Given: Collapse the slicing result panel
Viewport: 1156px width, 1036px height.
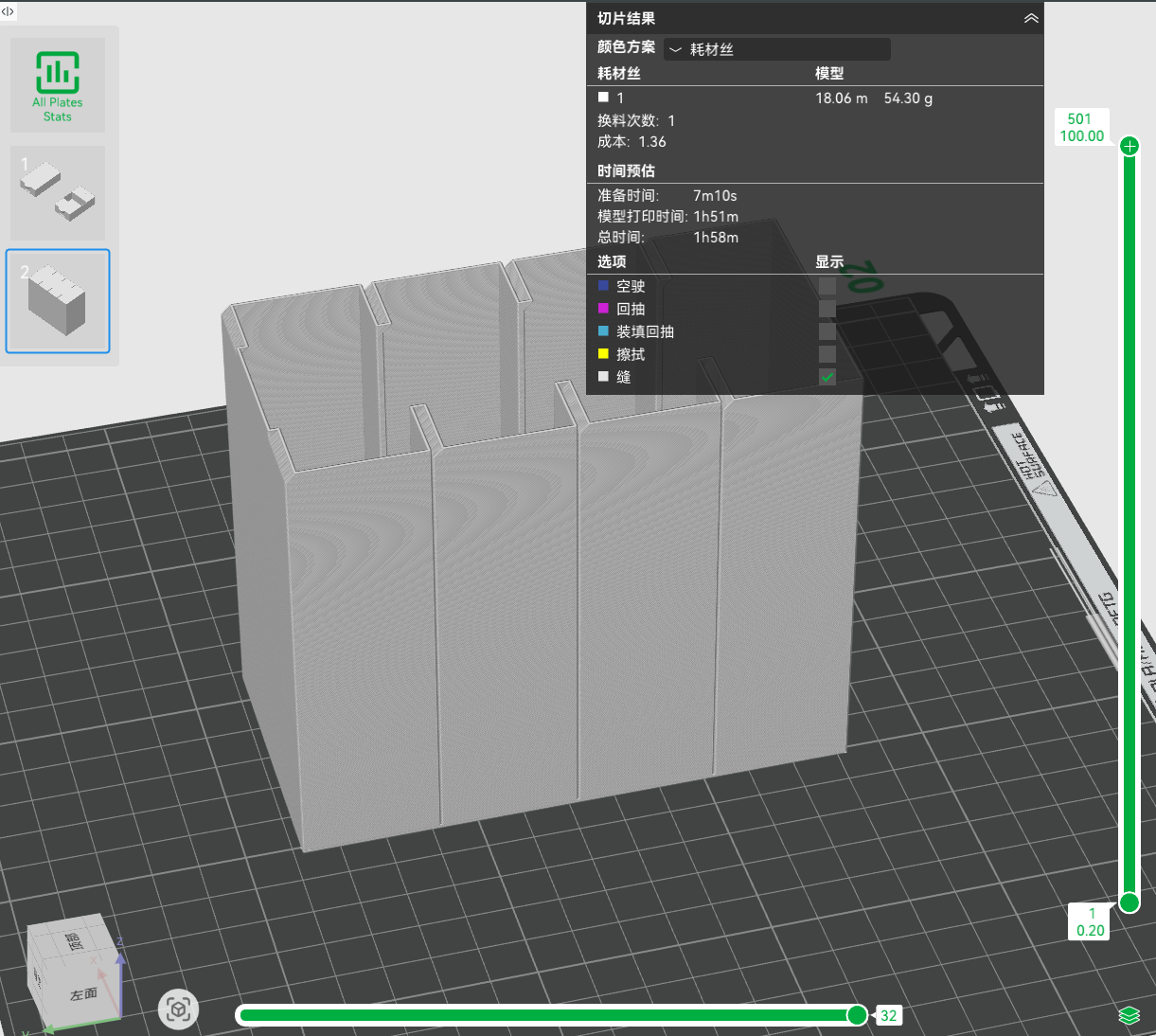Looking at the screenshot, I should [1031, 18].
